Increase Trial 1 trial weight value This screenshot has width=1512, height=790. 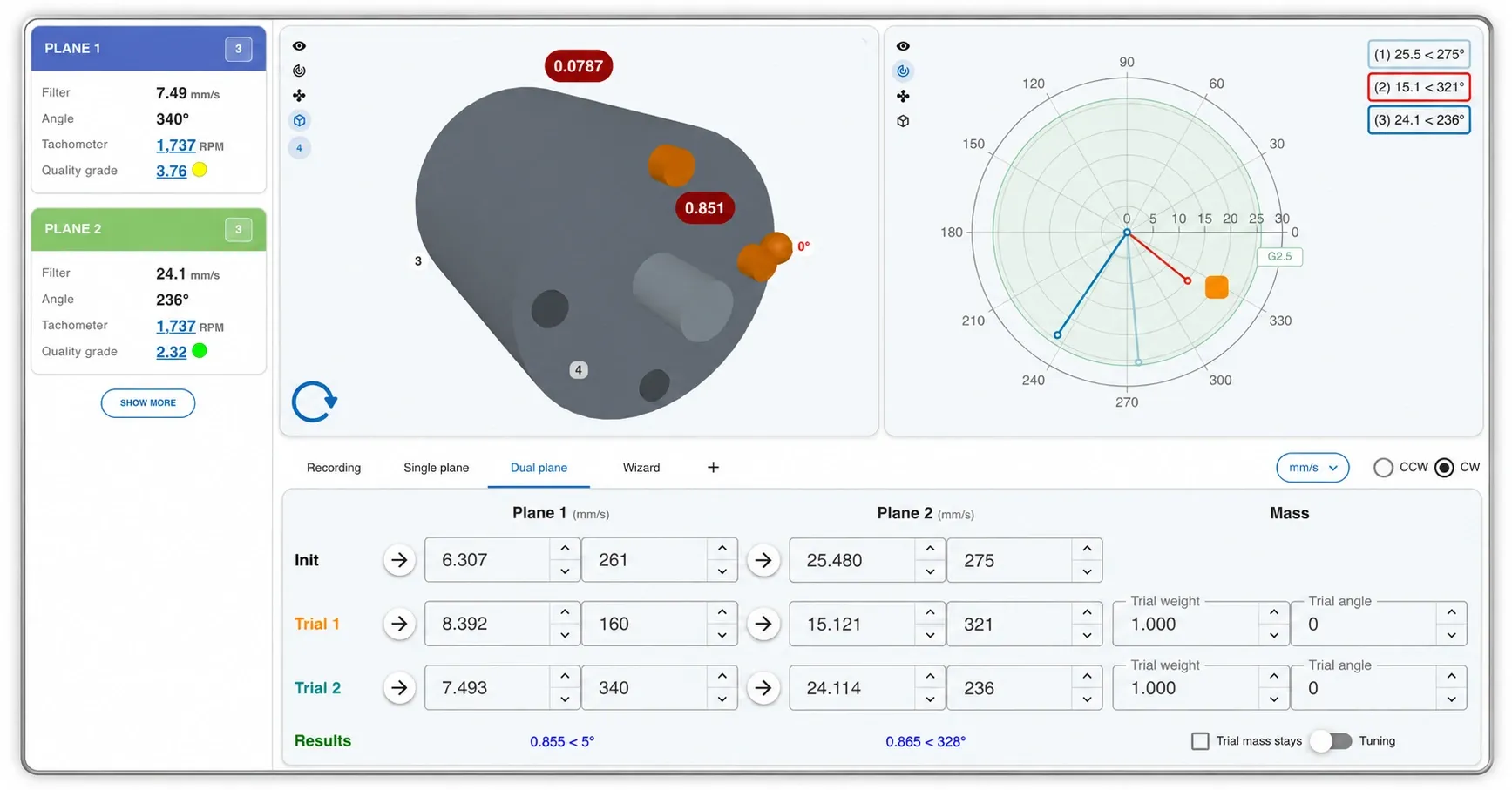(1274, 612)
